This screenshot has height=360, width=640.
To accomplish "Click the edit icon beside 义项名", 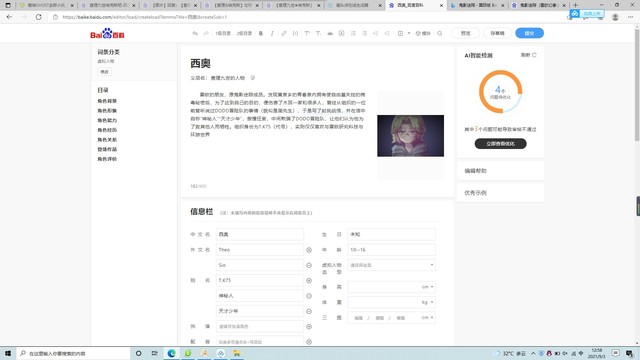I will pyautogui.click(x=253, y=78).
